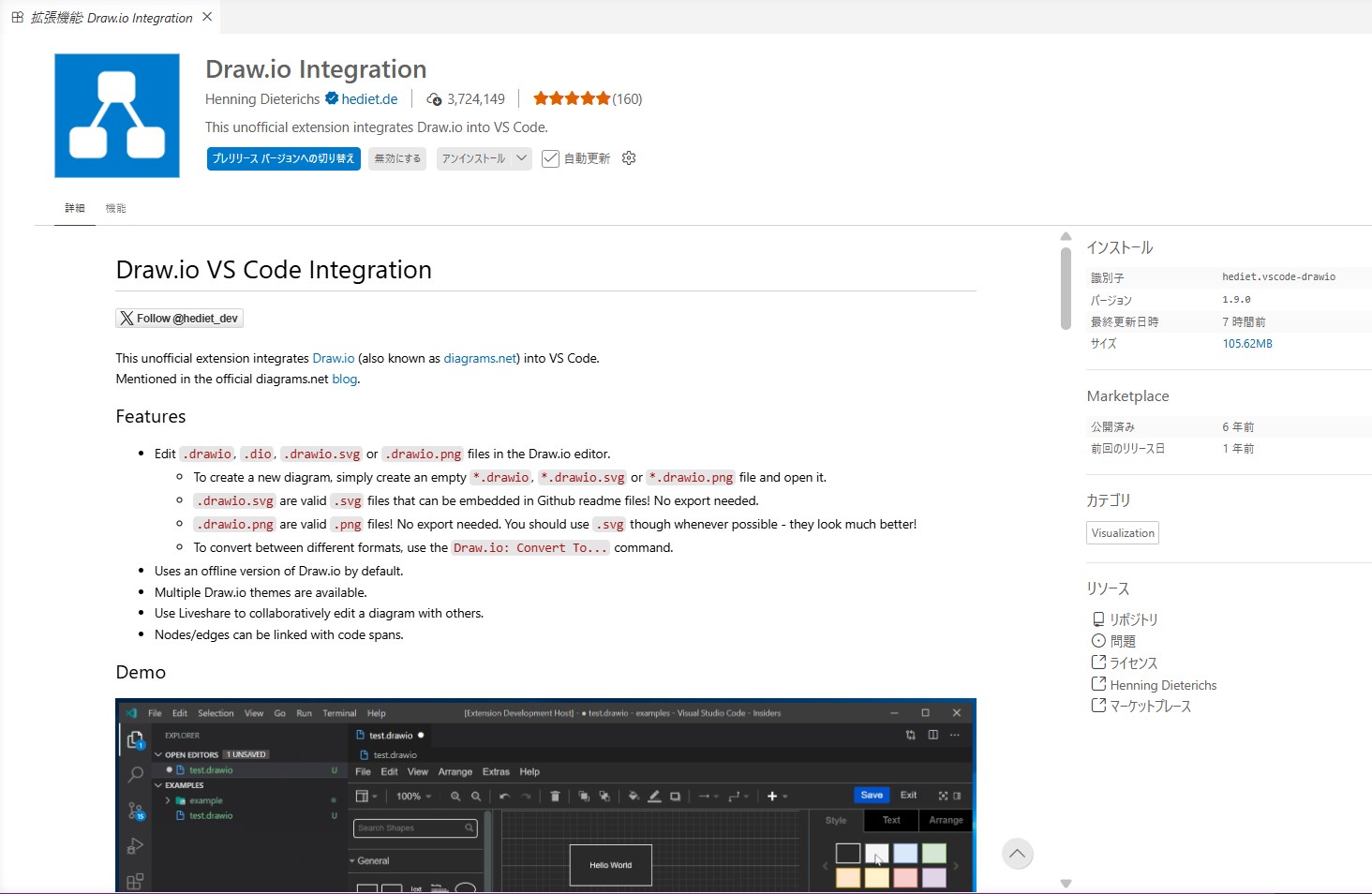Switch to the 機能 tab
Image resolution: width=1372 pixels, height=894 pixels.
coord(115,208)
